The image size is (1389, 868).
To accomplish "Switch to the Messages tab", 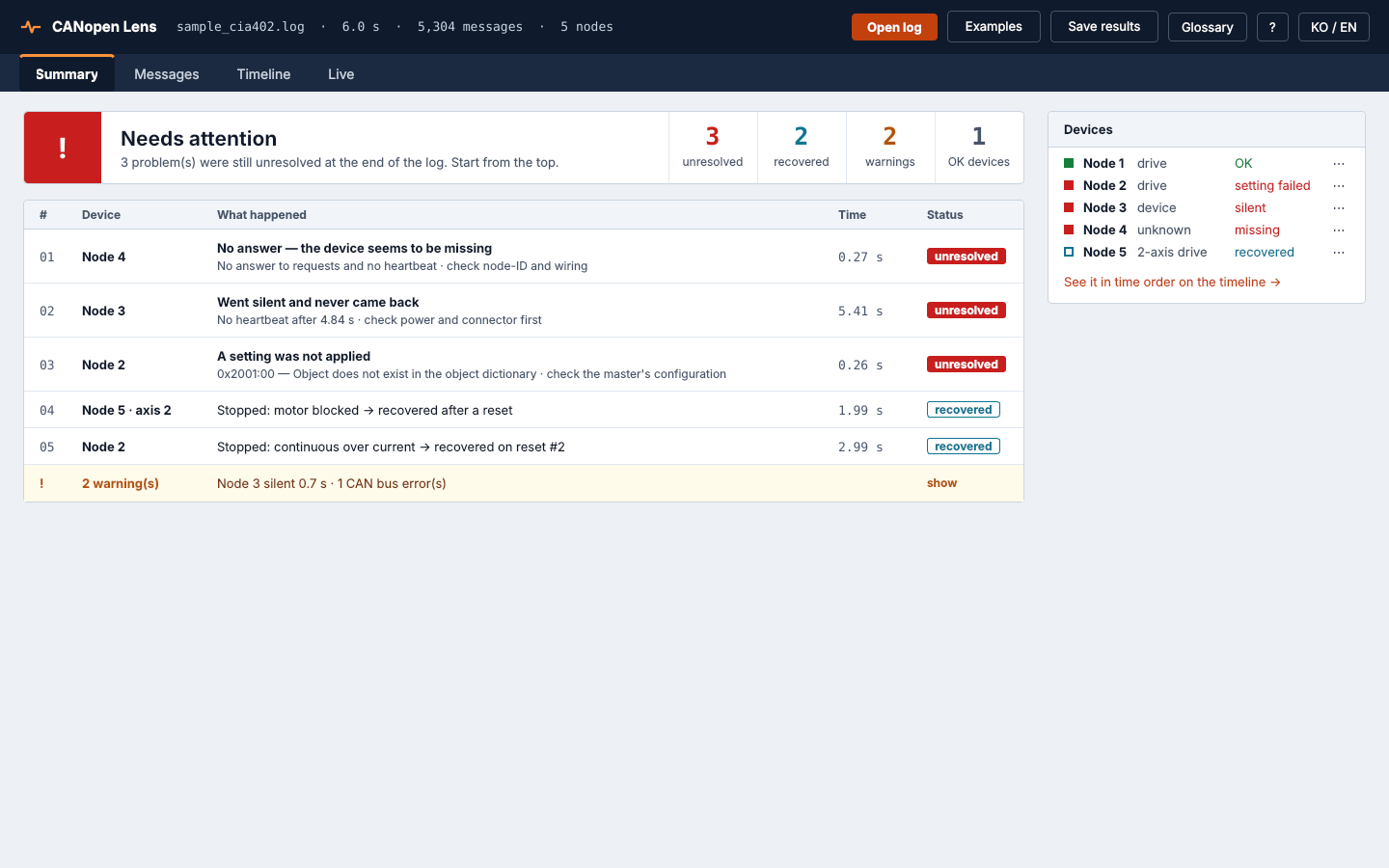I will coord(167,74).
